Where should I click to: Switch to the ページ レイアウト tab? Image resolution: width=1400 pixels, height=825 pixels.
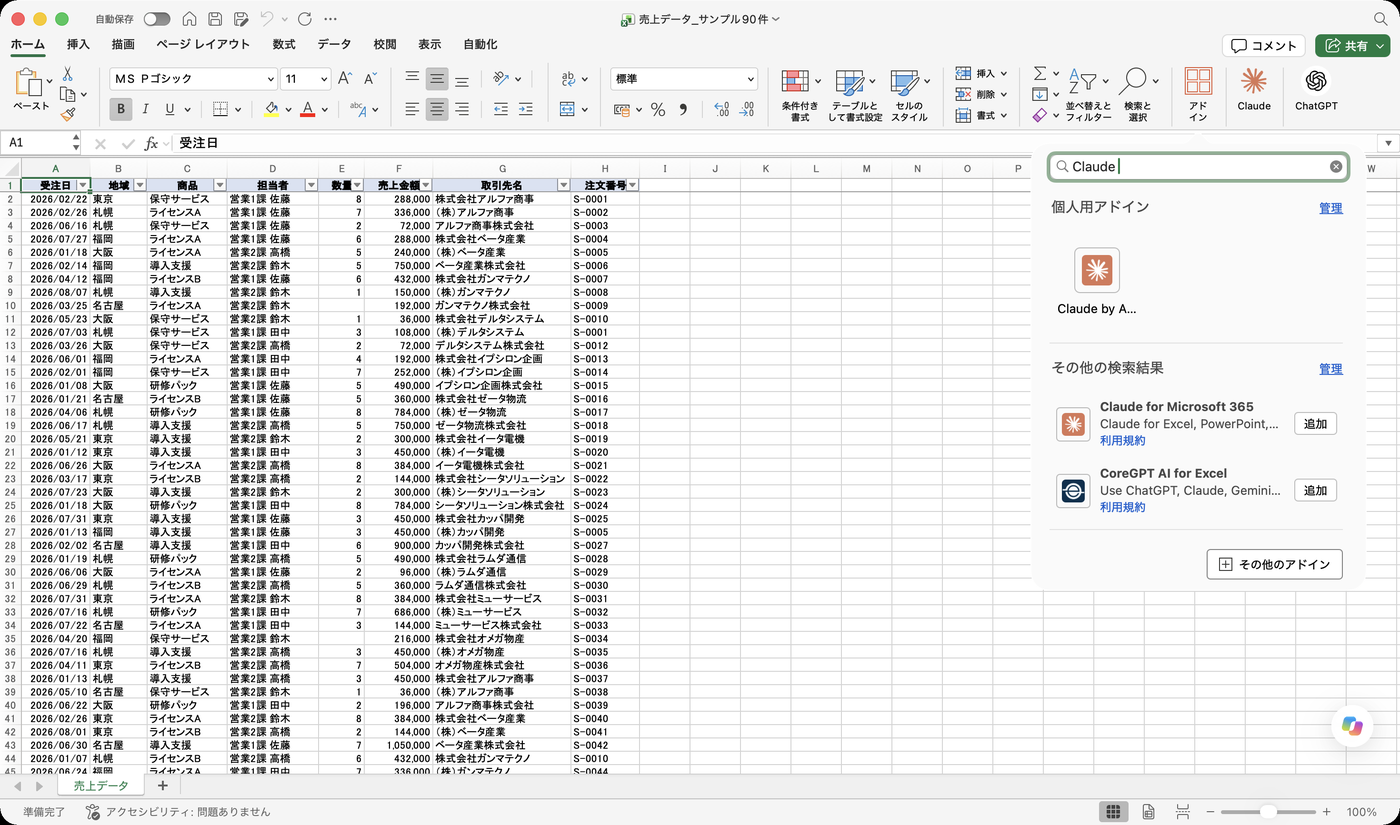(x=203, y=44)
